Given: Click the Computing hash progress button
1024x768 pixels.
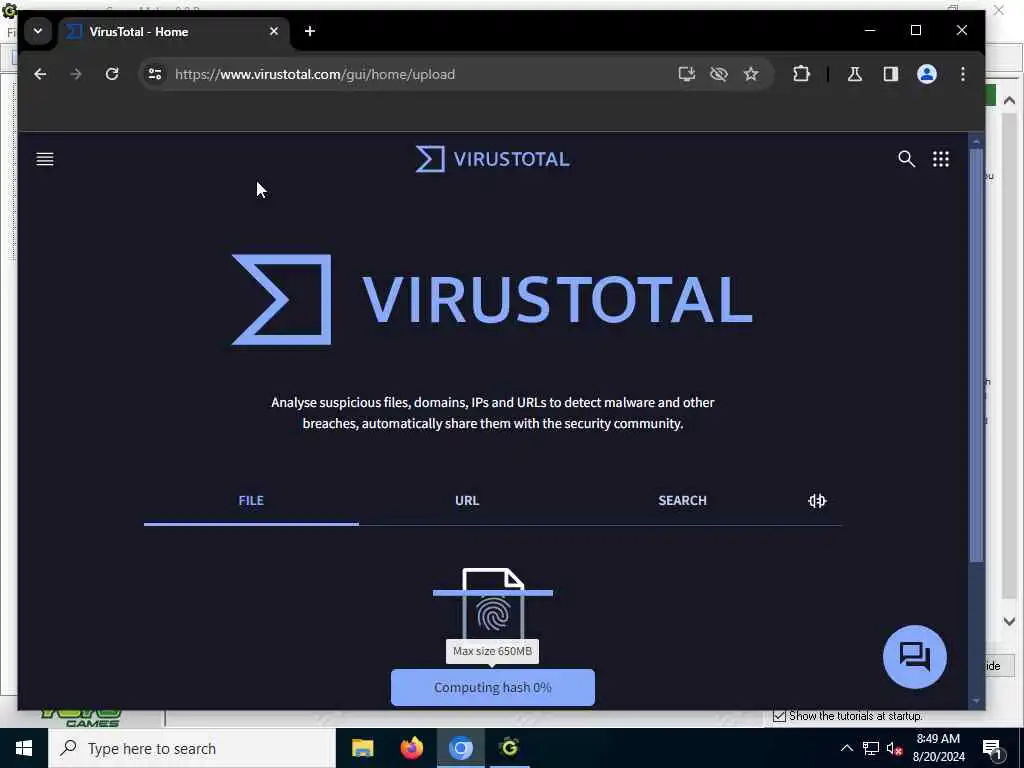Looking at the screenshot, I should click(492, 687).
